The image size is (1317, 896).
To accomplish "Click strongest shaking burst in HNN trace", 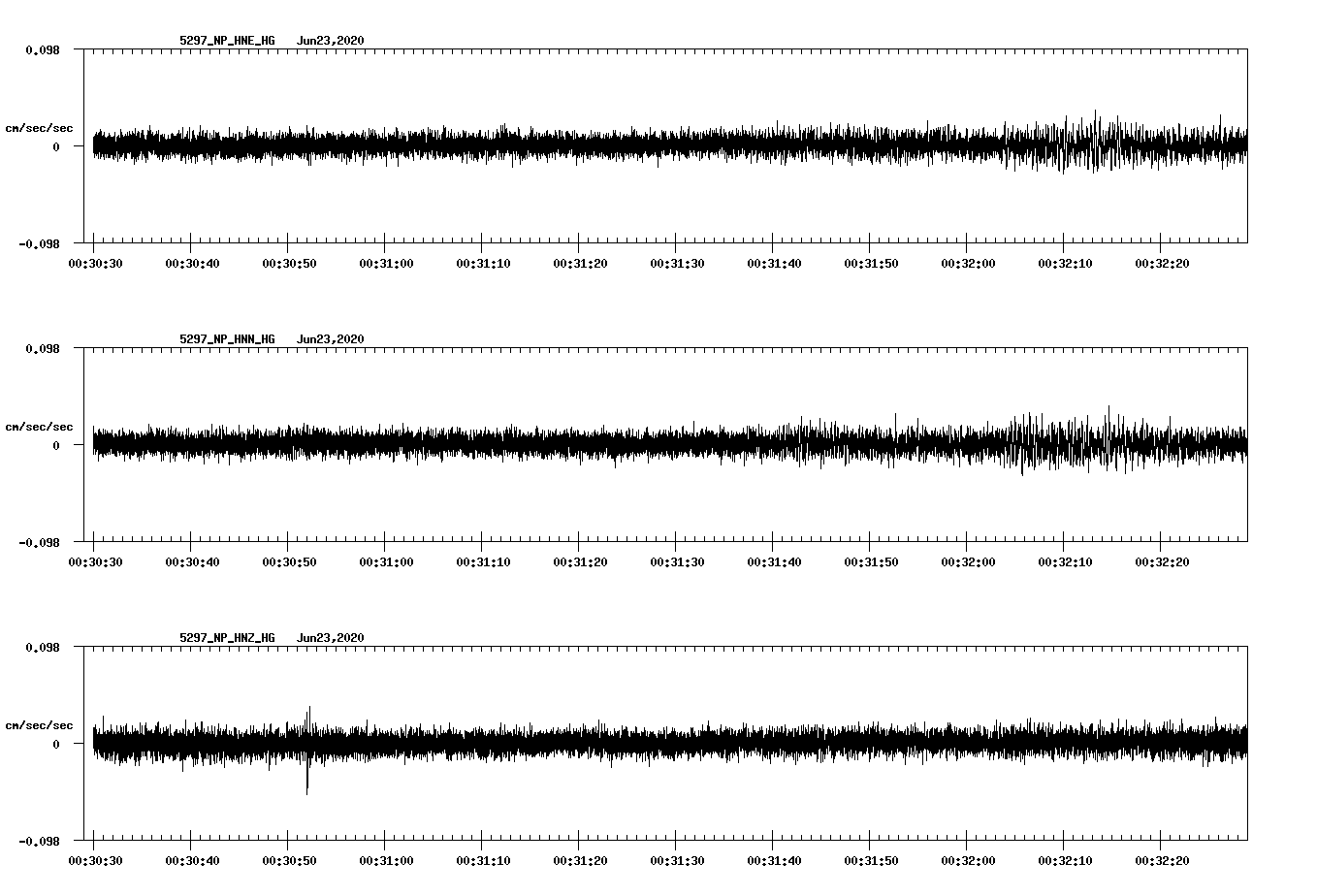I will [1067, 440].
